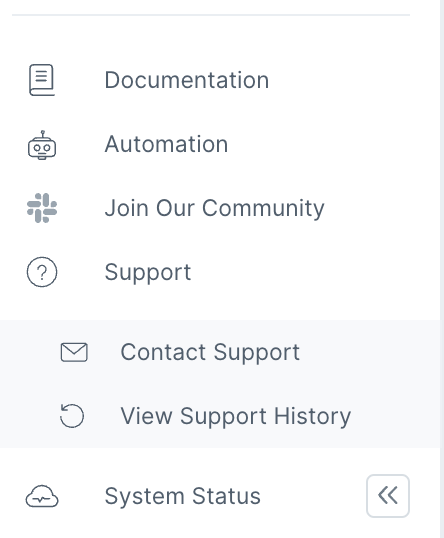Image resolution: width=444 pixels, height=538 pixels.
Task: Click the System Status cloud icon
Action: click(42, 496)
